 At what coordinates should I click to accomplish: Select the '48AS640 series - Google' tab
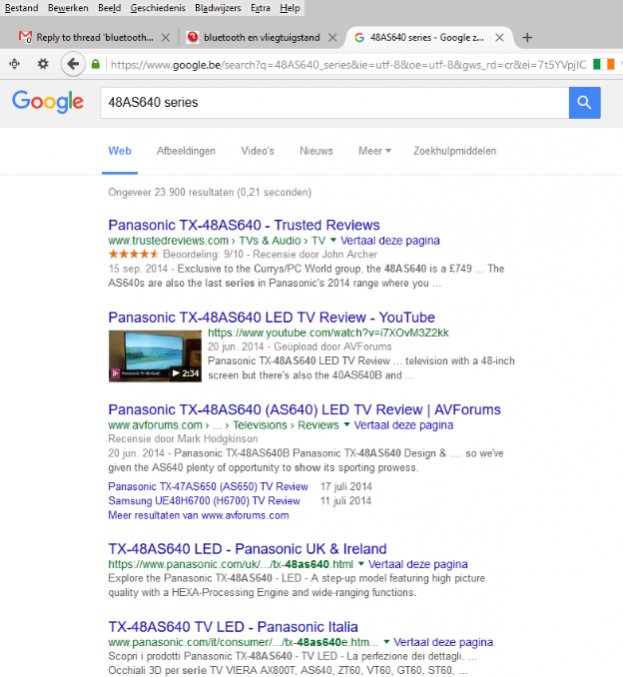(425, 38)
